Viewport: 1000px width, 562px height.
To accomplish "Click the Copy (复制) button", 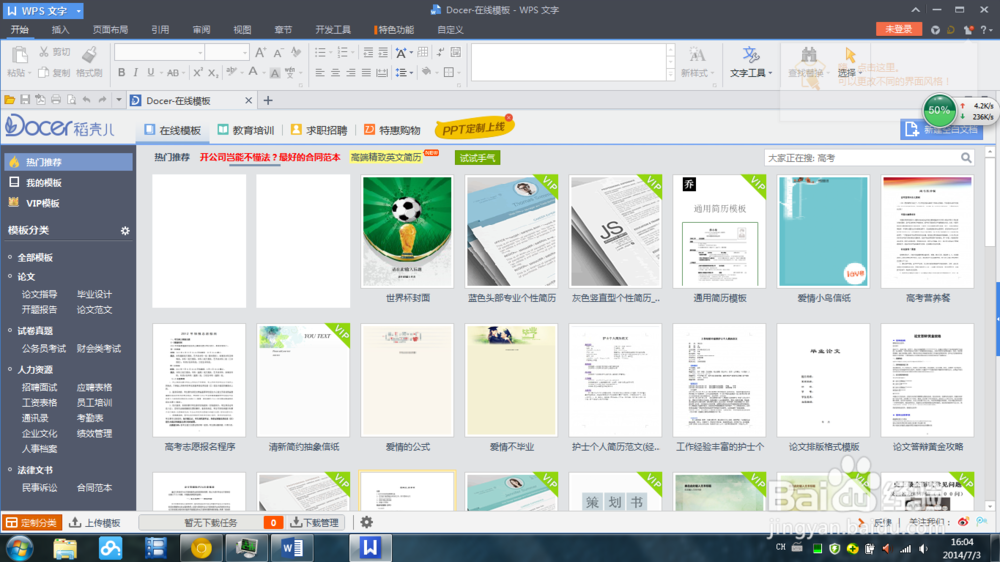I will click(54, 73).
